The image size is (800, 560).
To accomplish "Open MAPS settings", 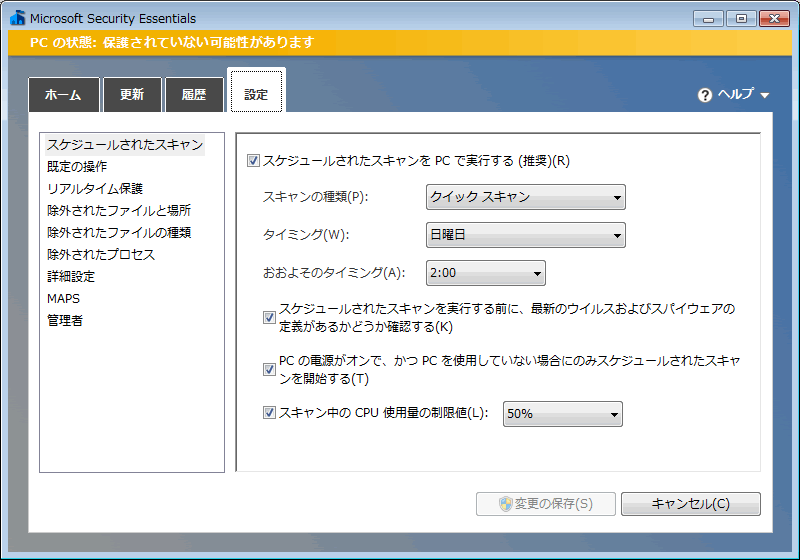I will (63, 298).
